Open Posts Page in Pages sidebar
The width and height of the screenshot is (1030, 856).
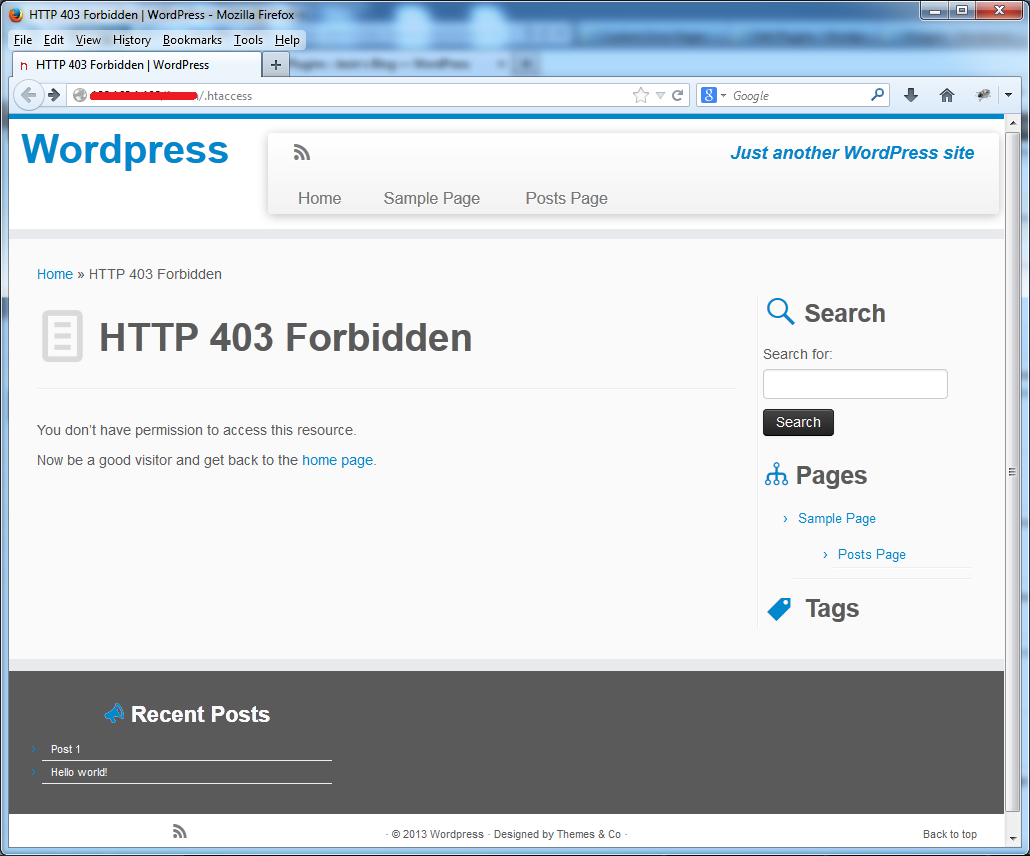(x=871, y=554)
